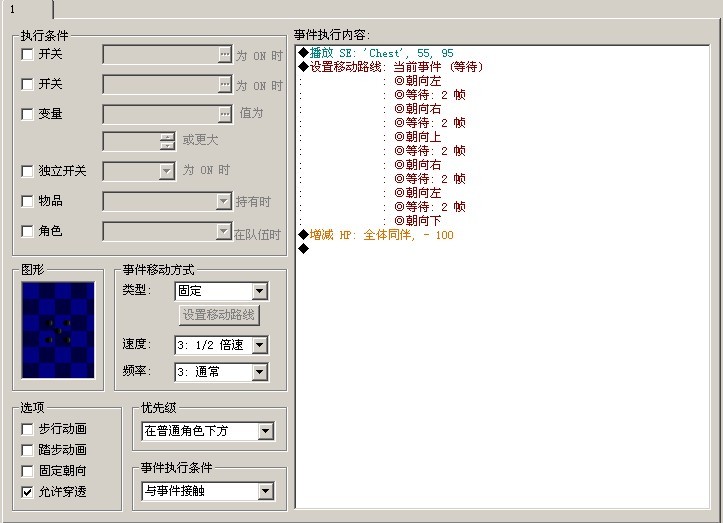Click the first 开关 switch name field
Image resolution: width=723 pixels, height=523 pixels.
(160, 54)
